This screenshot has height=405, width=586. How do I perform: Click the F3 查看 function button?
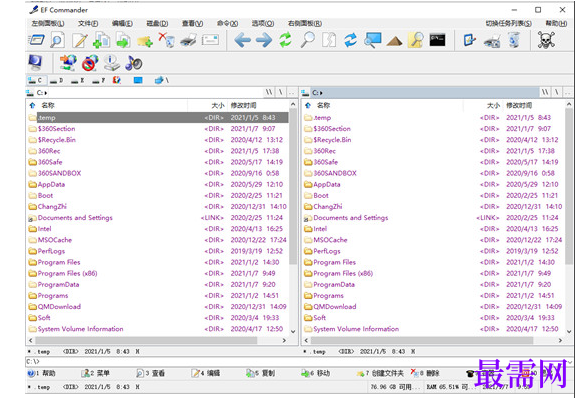point(151,373)
